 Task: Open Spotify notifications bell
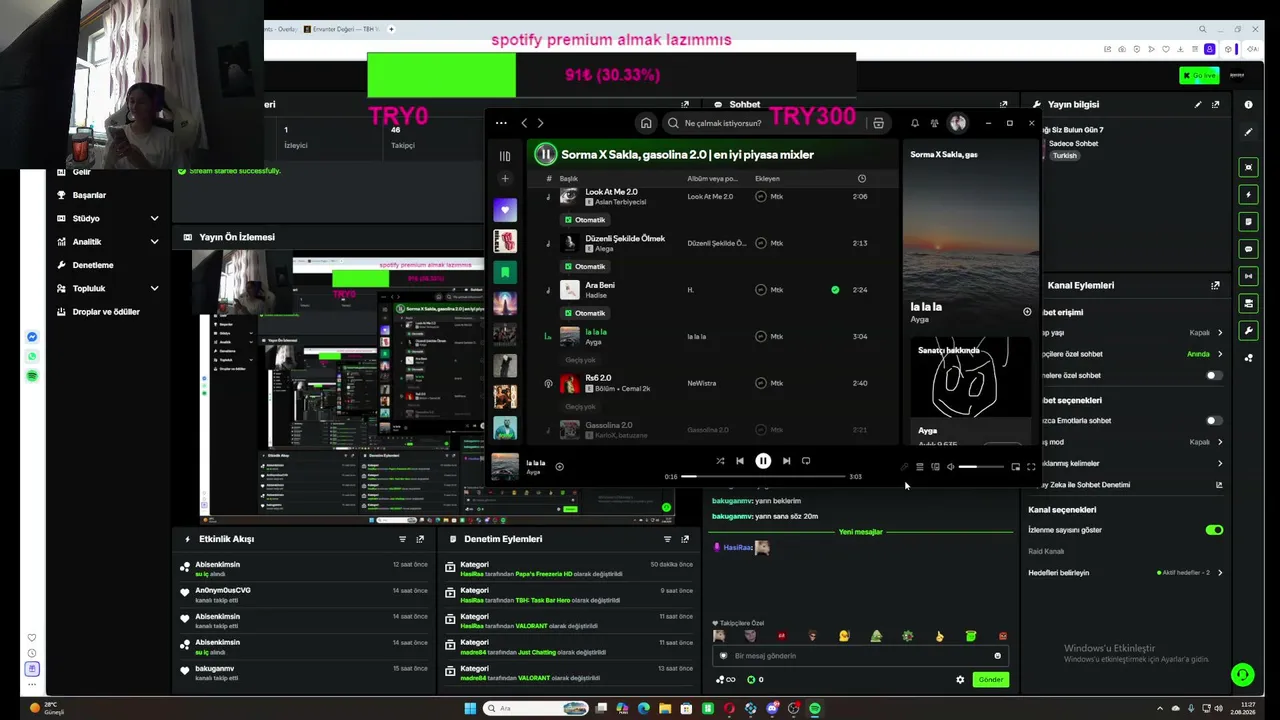[914, 123]
